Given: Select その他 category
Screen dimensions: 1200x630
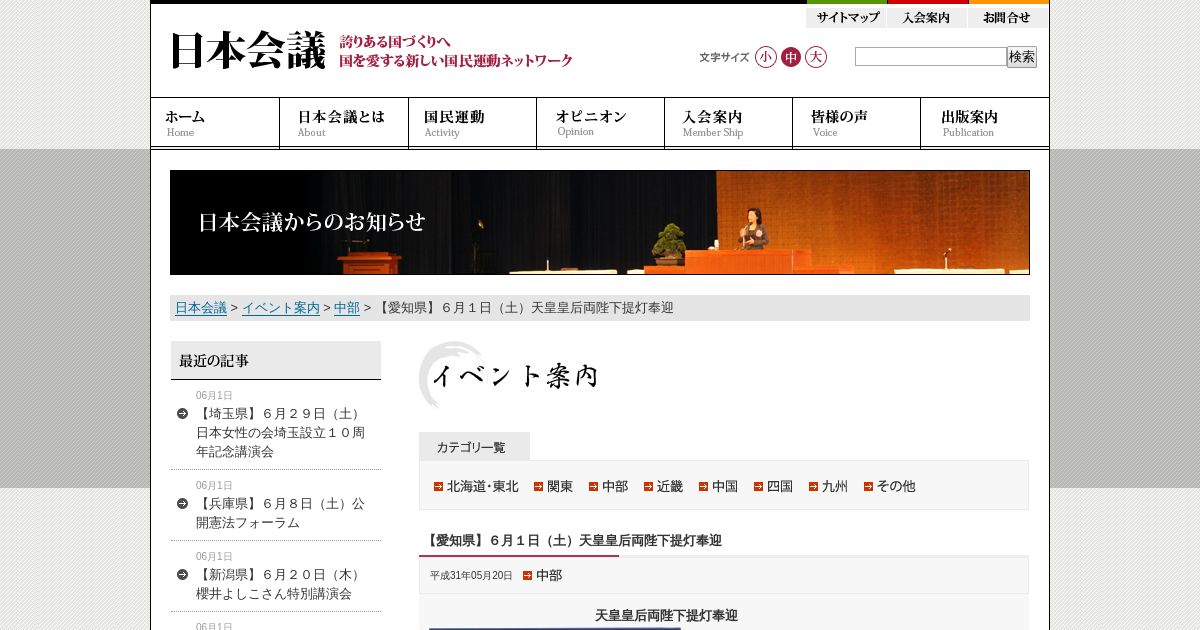Looking at the screenshot, I should tap(896, 486).
